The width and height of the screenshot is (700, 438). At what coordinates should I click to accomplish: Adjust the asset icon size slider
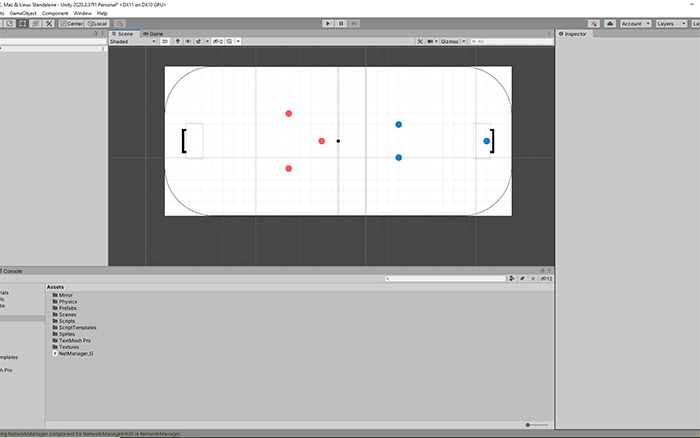click(537, 425)
